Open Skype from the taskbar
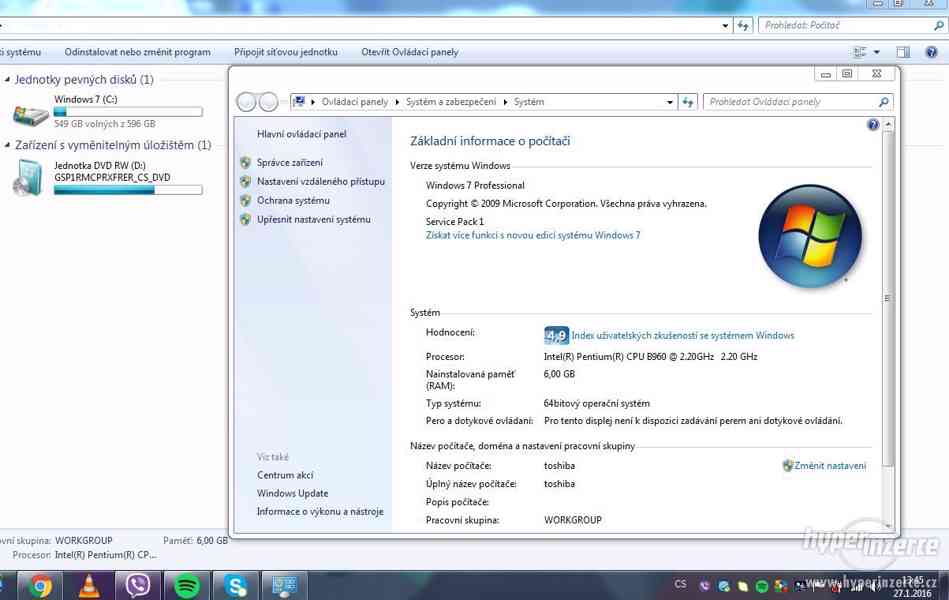 [x=235, y=586]
